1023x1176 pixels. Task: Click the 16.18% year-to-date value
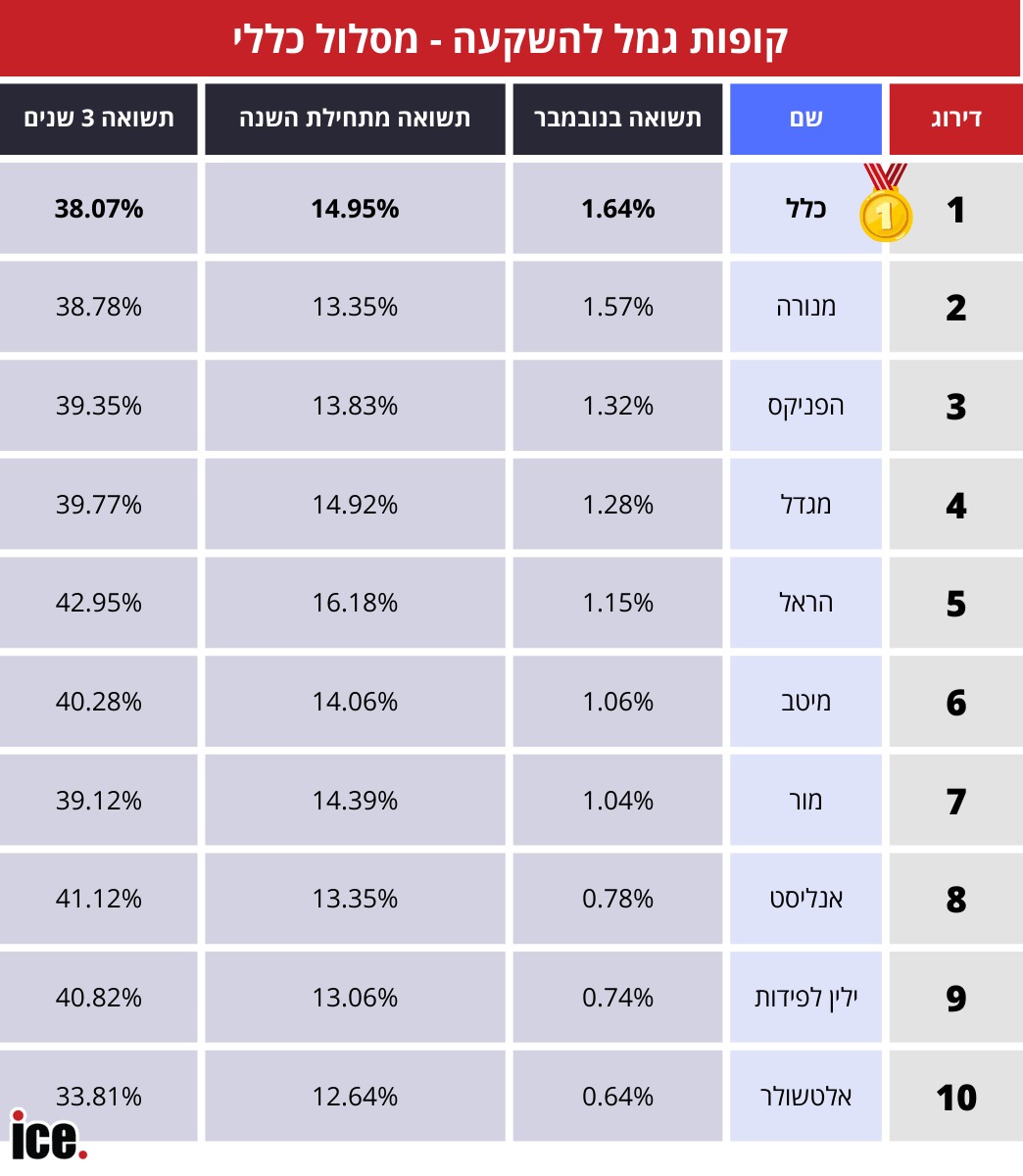pos(355,603)
